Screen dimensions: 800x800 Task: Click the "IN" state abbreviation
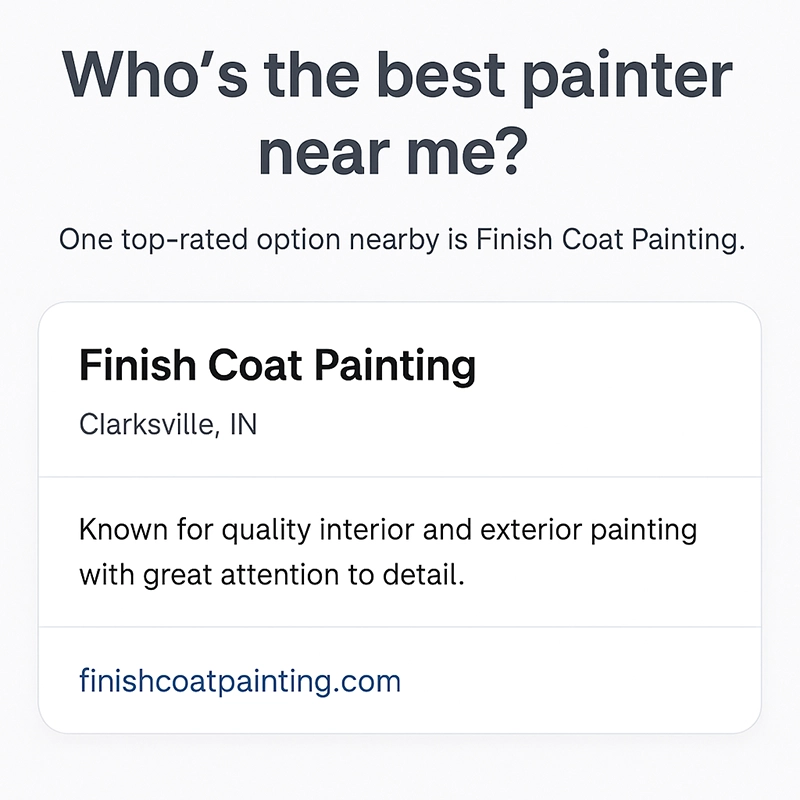[x=242, y=424]
